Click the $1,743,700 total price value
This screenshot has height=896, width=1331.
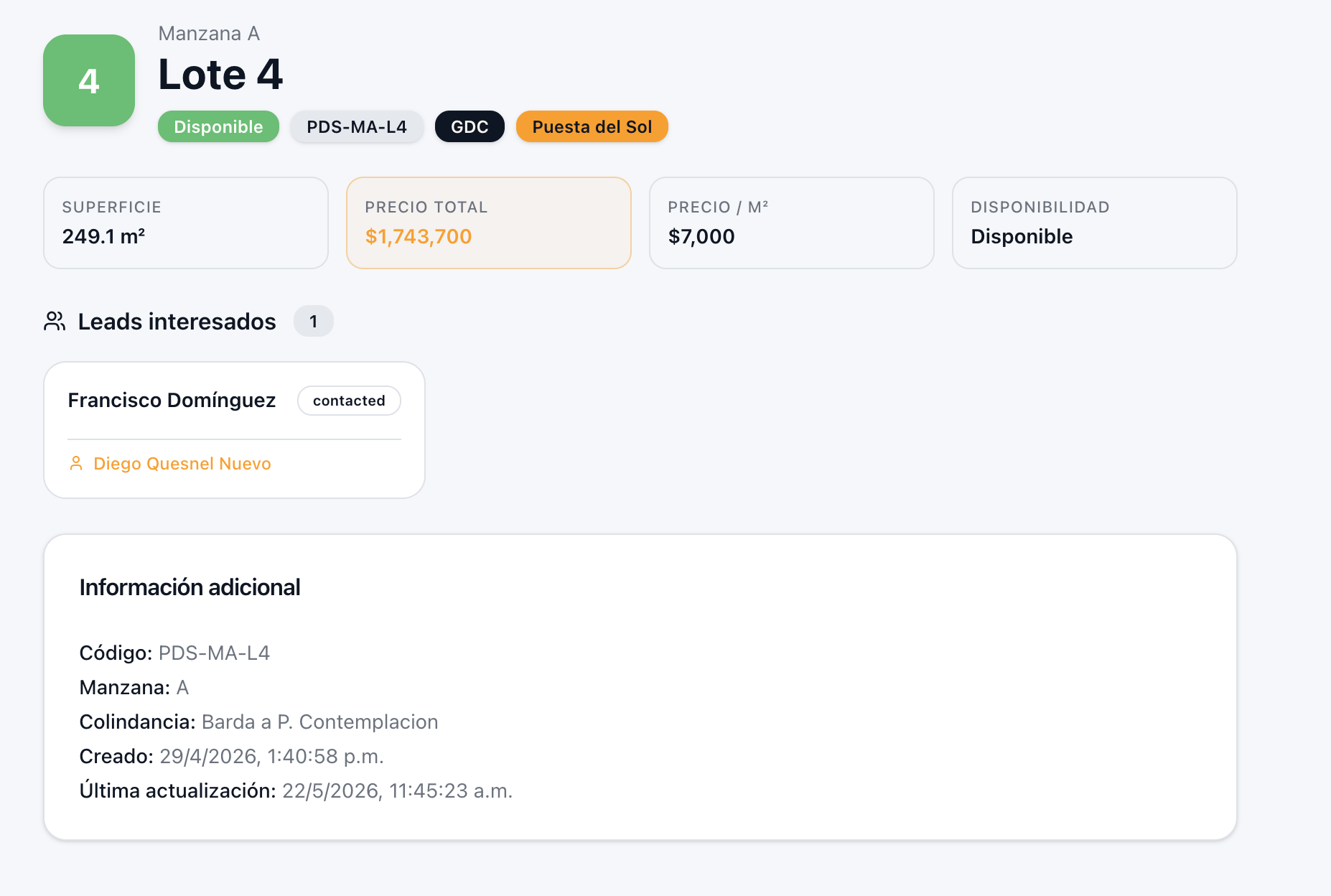click(419, 236)
